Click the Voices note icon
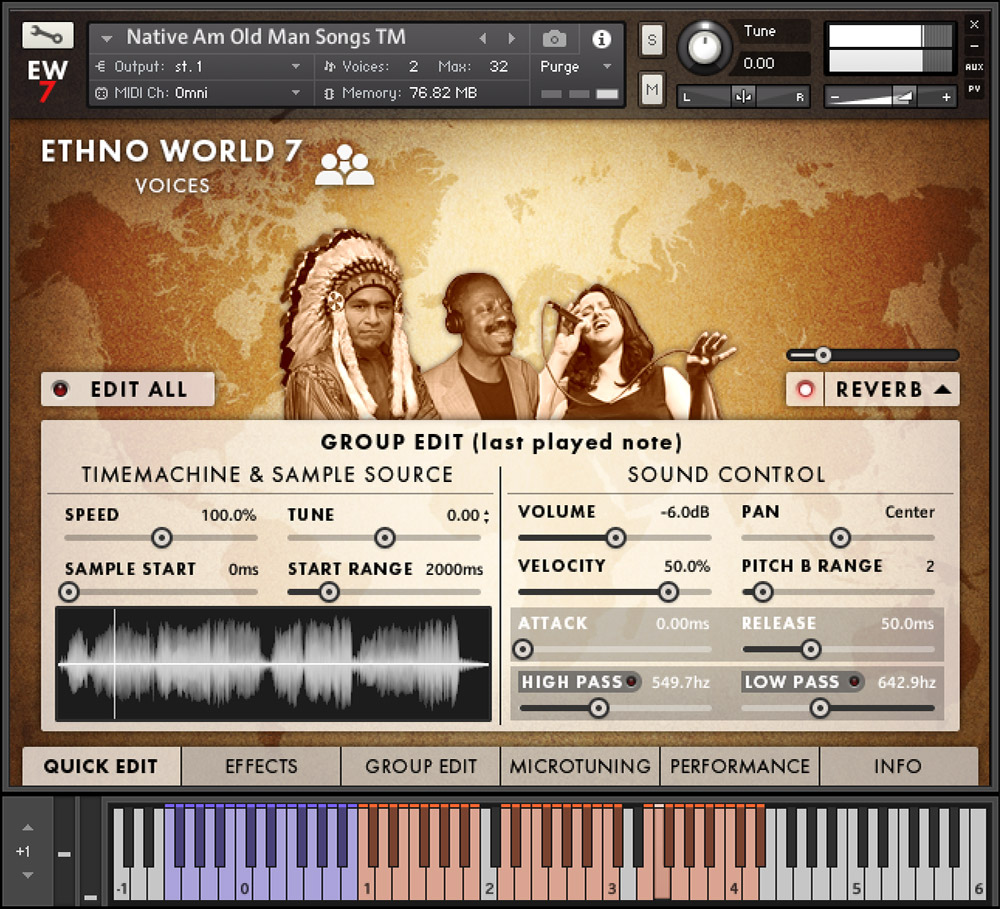This screenshot has width=1000, height=909. tap(329, 66)
